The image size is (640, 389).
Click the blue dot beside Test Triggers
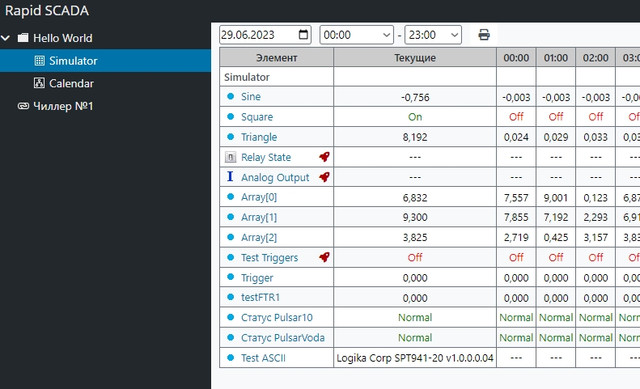point(231,258)
